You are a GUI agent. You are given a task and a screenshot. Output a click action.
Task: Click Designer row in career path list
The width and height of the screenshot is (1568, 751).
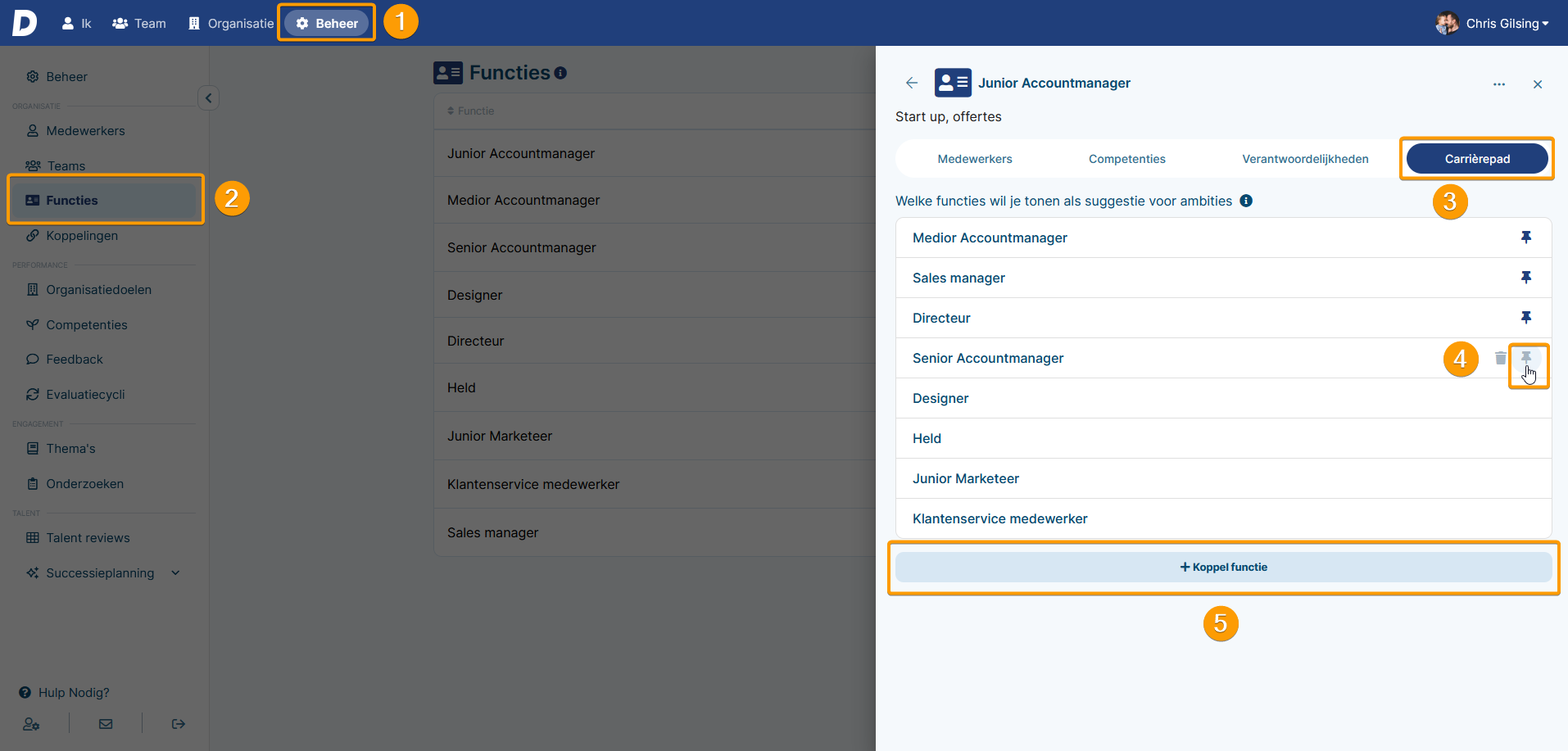coord(1224,399)
